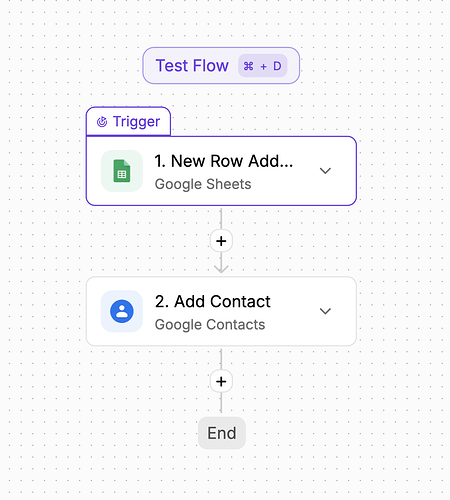Viewport: 450px width, 500px height.
Task: Add step after Add Contact
Action: point(221,381)
